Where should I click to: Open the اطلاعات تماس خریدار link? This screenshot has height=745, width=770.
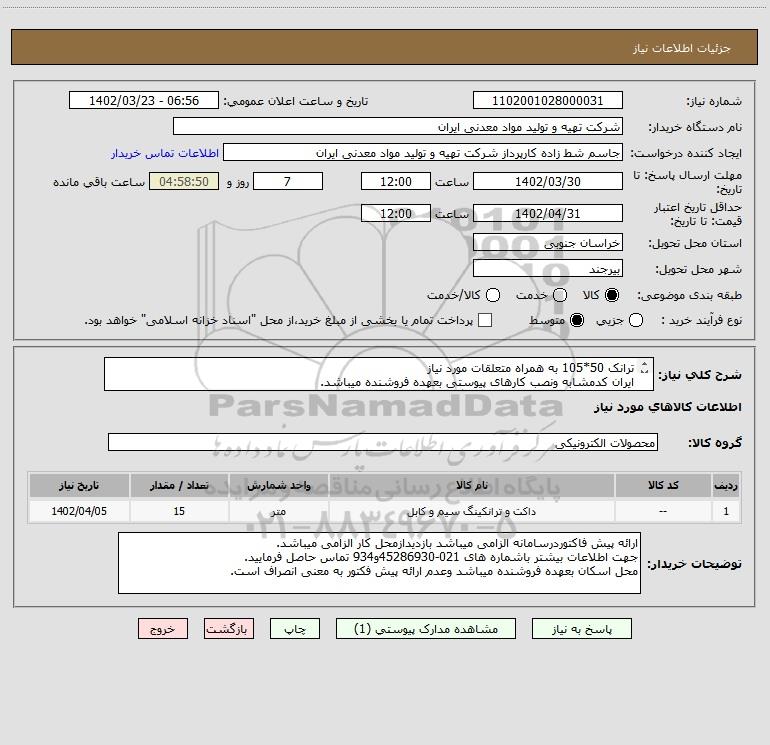tap(165, 153)
